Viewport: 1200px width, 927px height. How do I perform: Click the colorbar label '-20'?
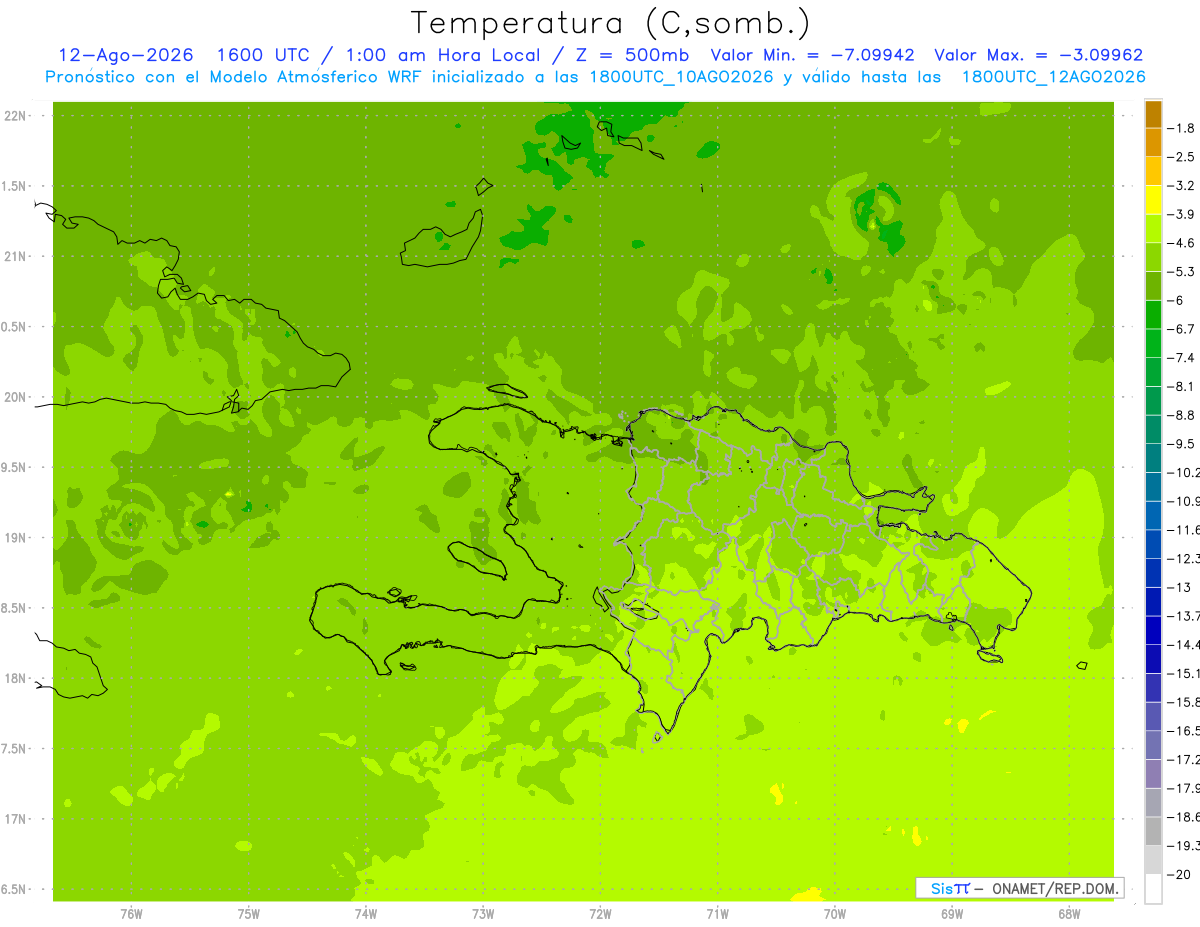click(1178, 874)
